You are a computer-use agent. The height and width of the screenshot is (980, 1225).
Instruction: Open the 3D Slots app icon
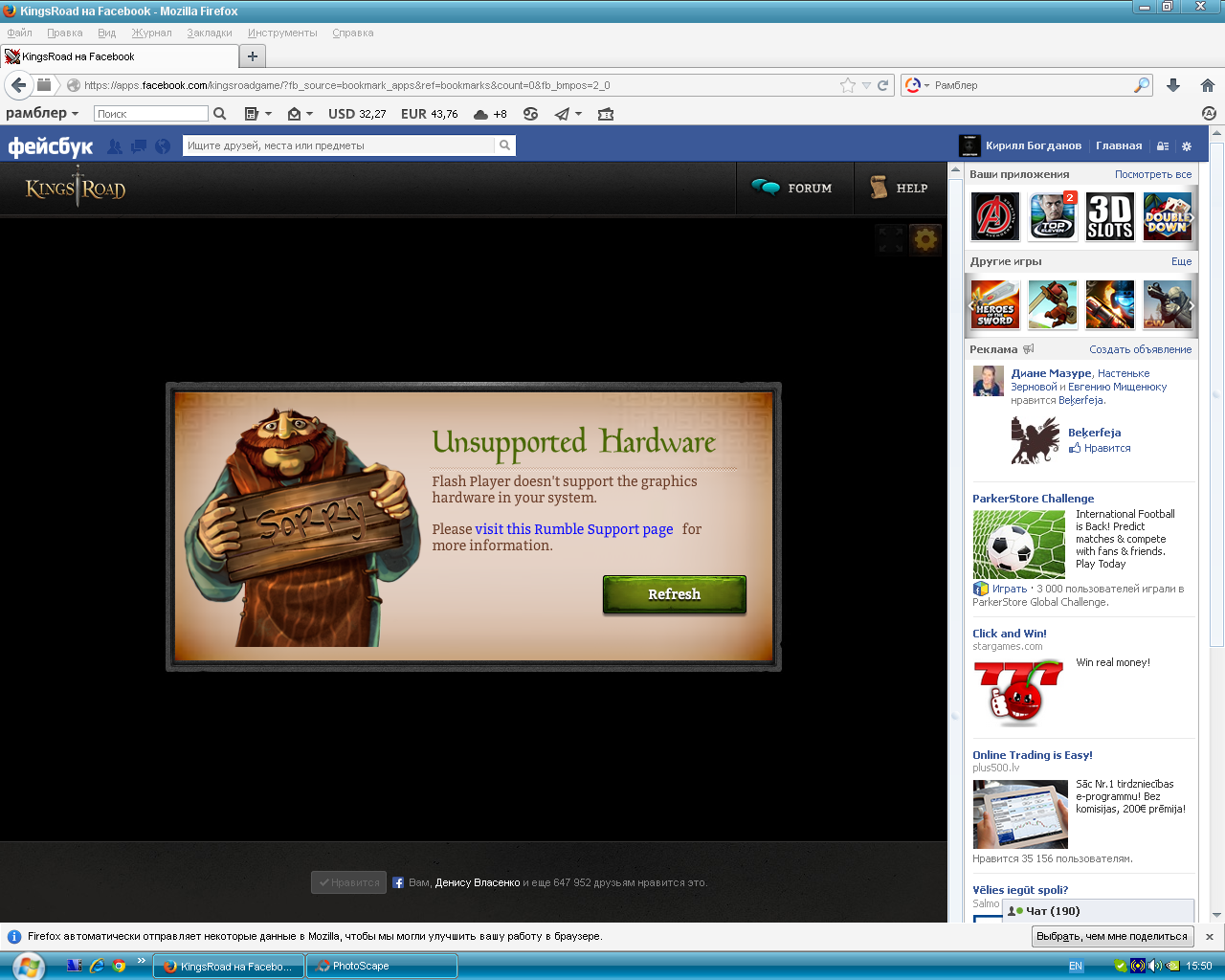(1110, 215)
